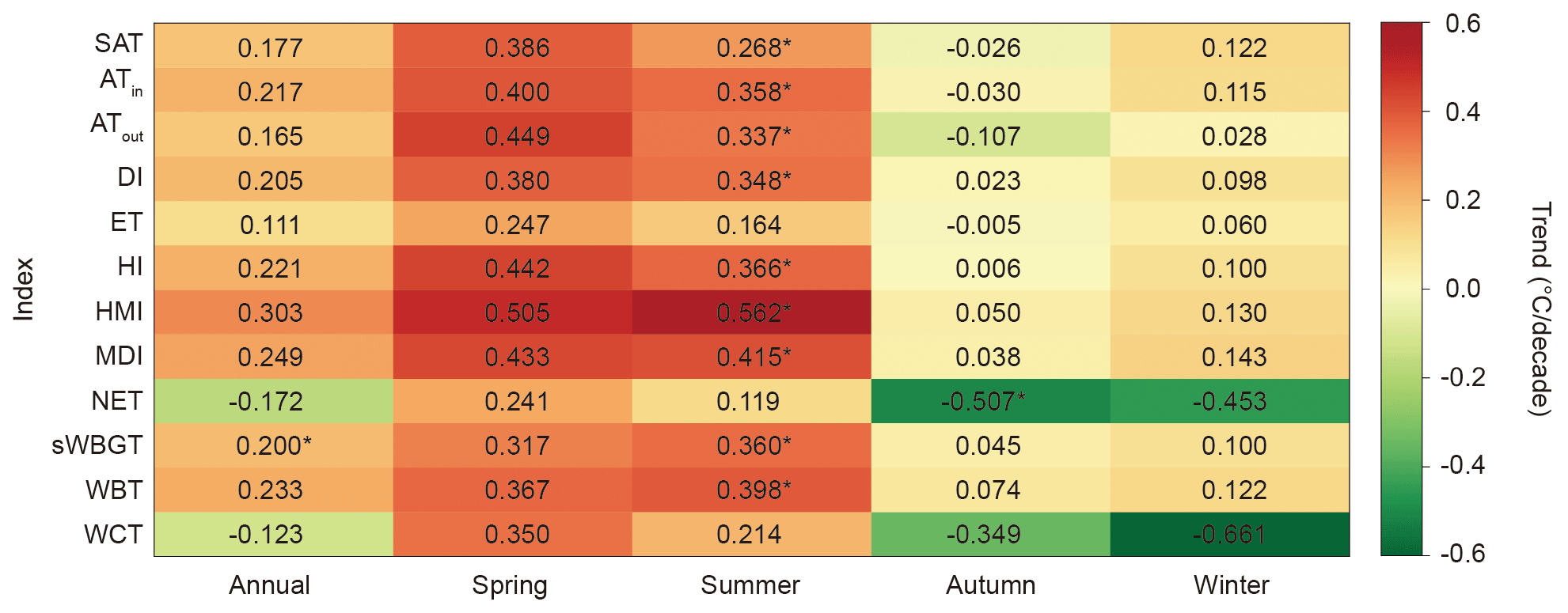
Task: Click the SAT Annual cell showing 0.177
Action: (x=271, y=47)
